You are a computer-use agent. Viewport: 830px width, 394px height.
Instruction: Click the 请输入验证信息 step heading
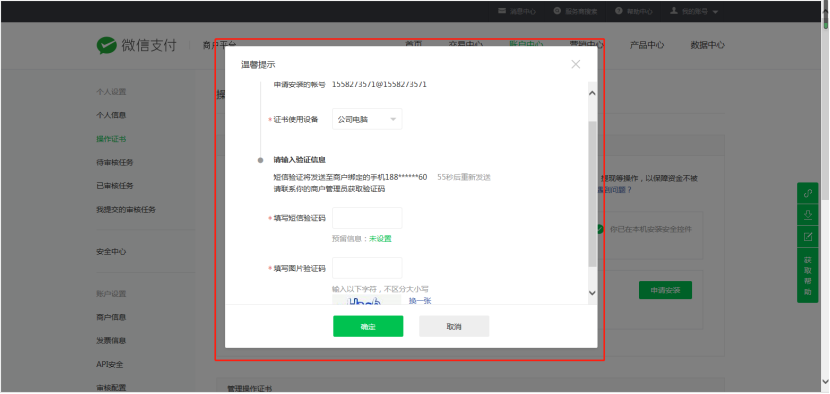coord(300,159)
